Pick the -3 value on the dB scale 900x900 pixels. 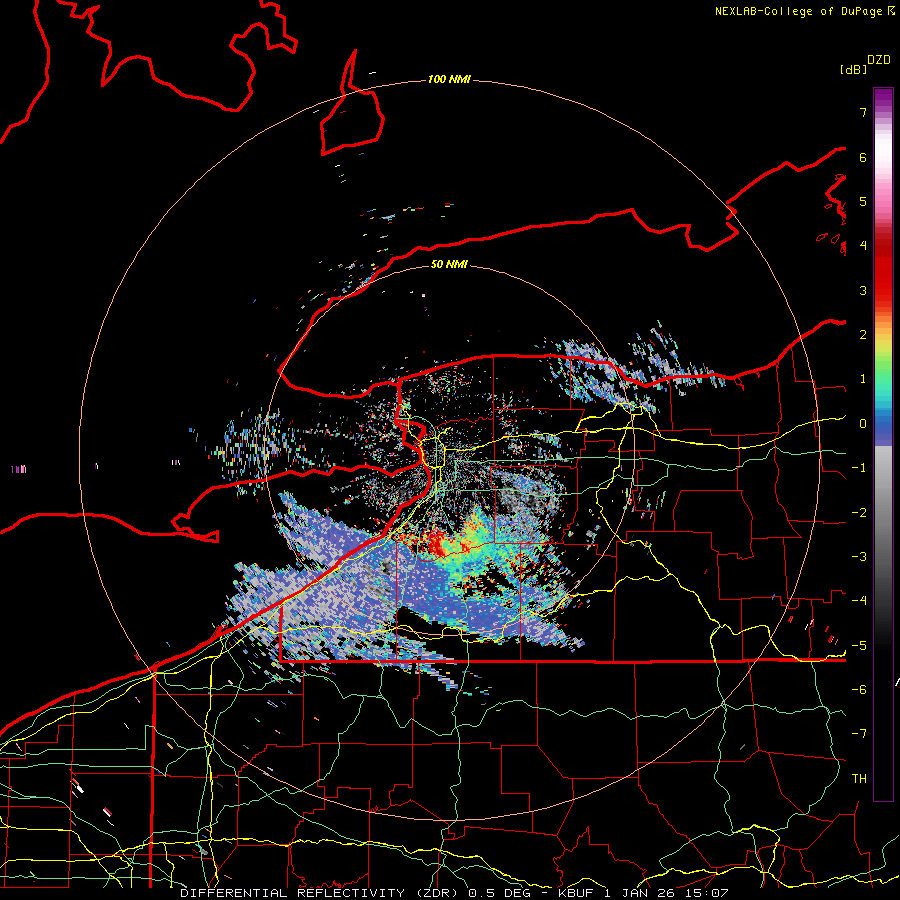(x=859, y=557)
